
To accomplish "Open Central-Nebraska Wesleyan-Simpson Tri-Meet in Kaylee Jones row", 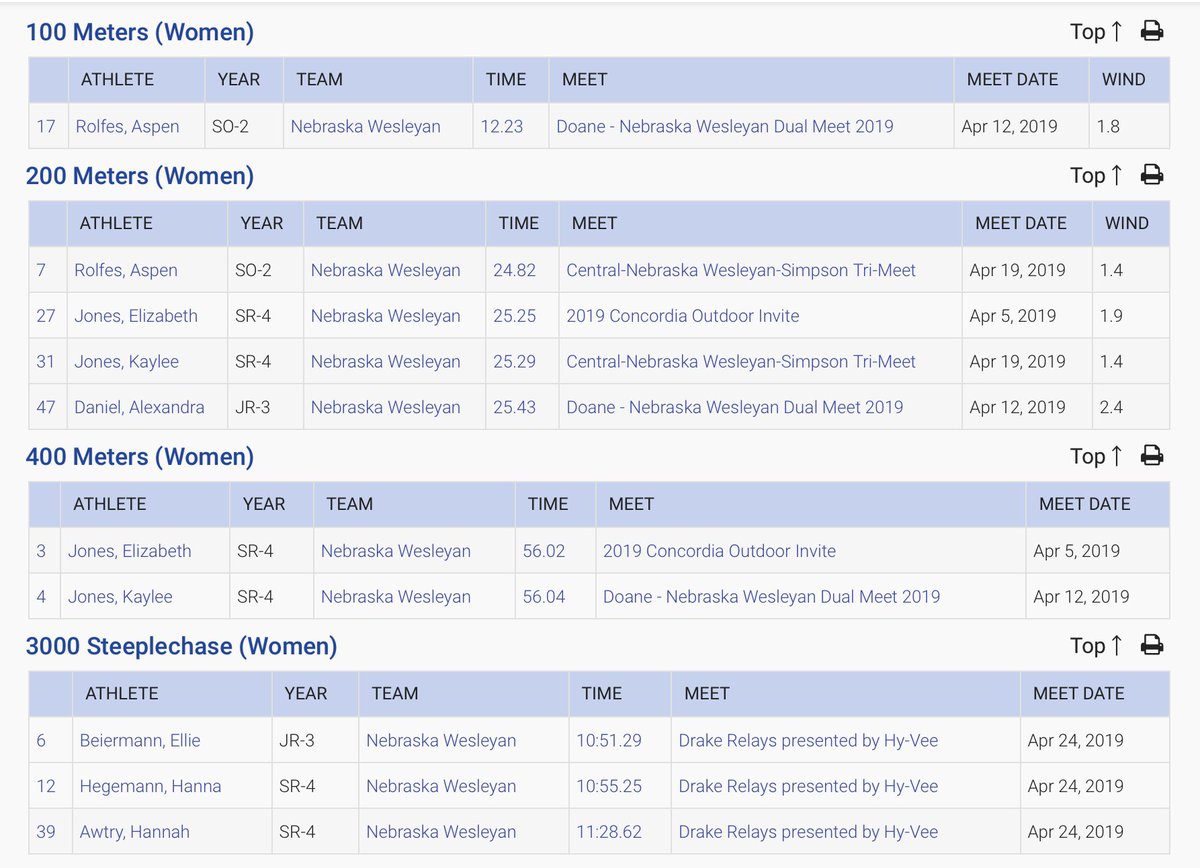I will point(741,362).
